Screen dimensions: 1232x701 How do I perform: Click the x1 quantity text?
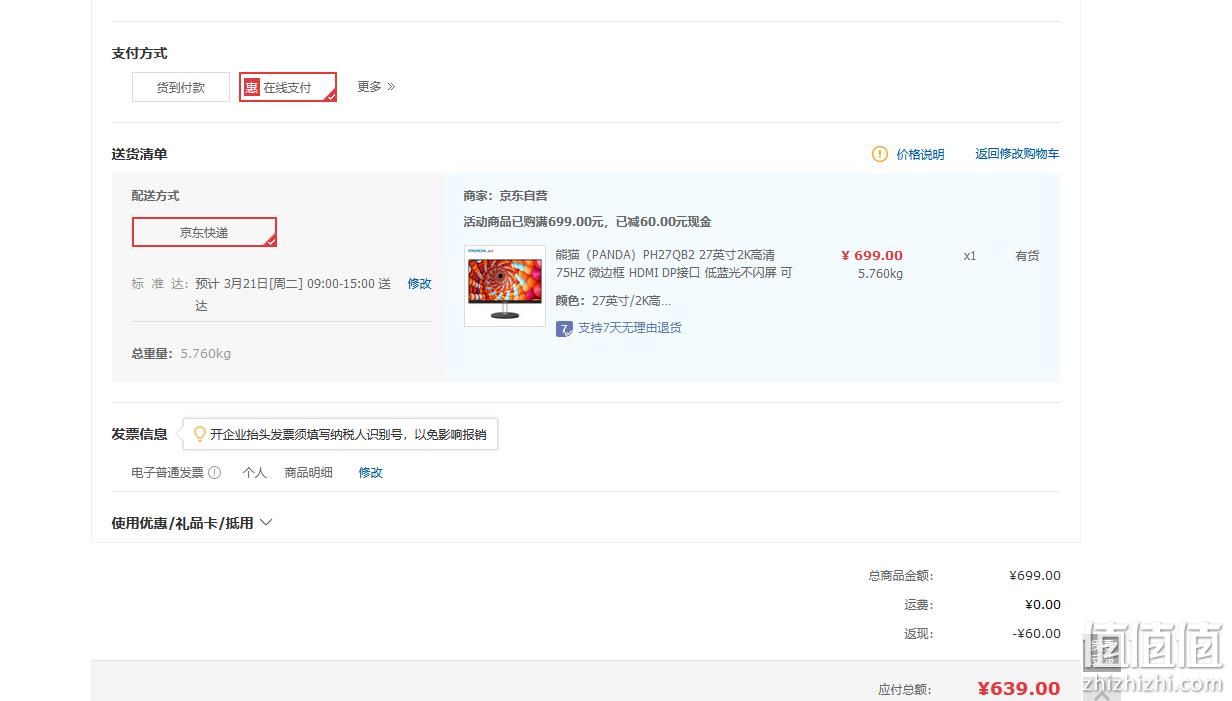970,256
